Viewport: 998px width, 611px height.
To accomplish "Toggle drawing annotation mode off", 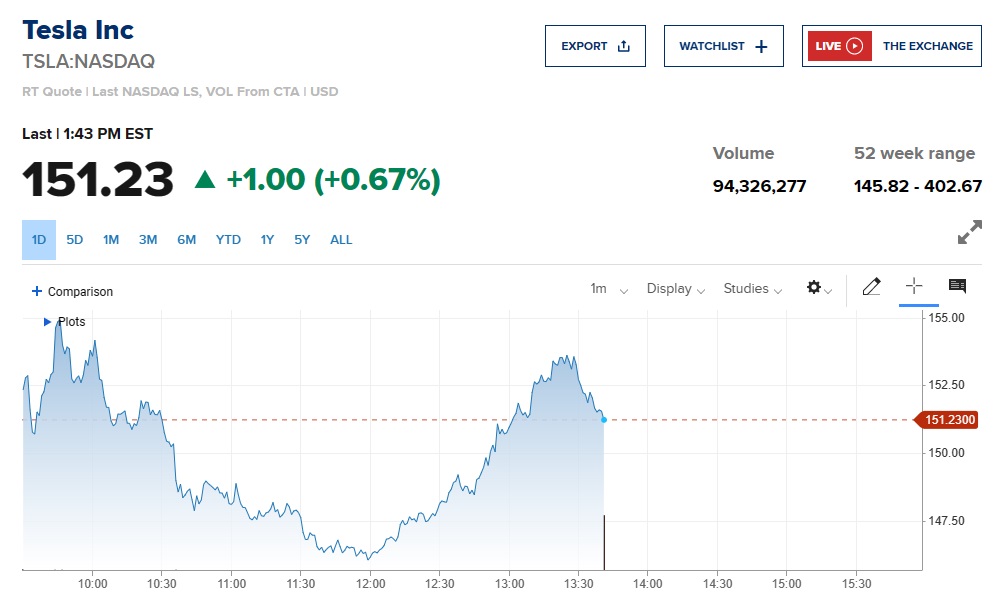I will (x=871, y=287).
